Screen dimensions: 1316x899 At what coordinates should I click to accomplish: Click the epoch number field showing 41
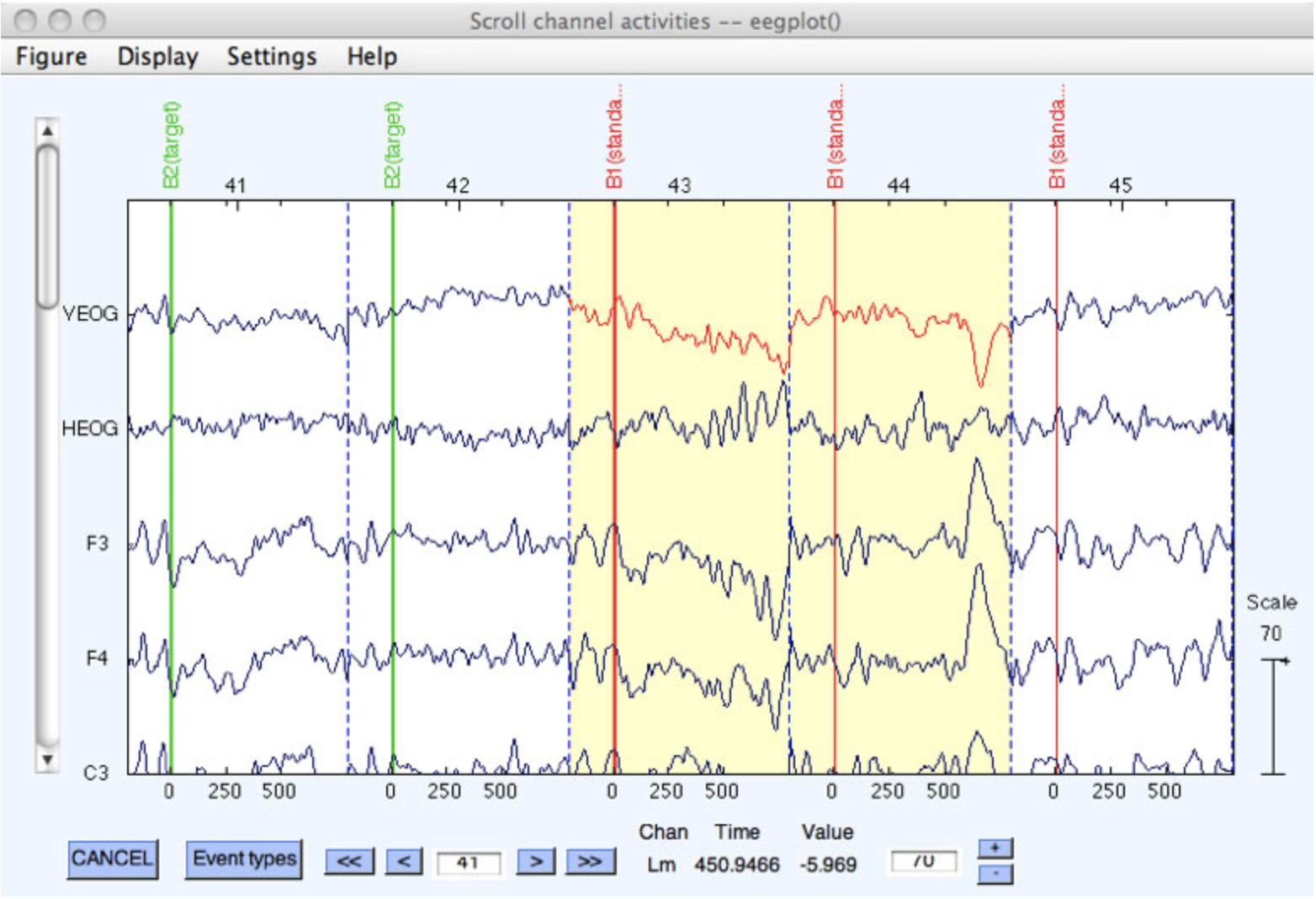pyautogui.click(x=469, y=863)
